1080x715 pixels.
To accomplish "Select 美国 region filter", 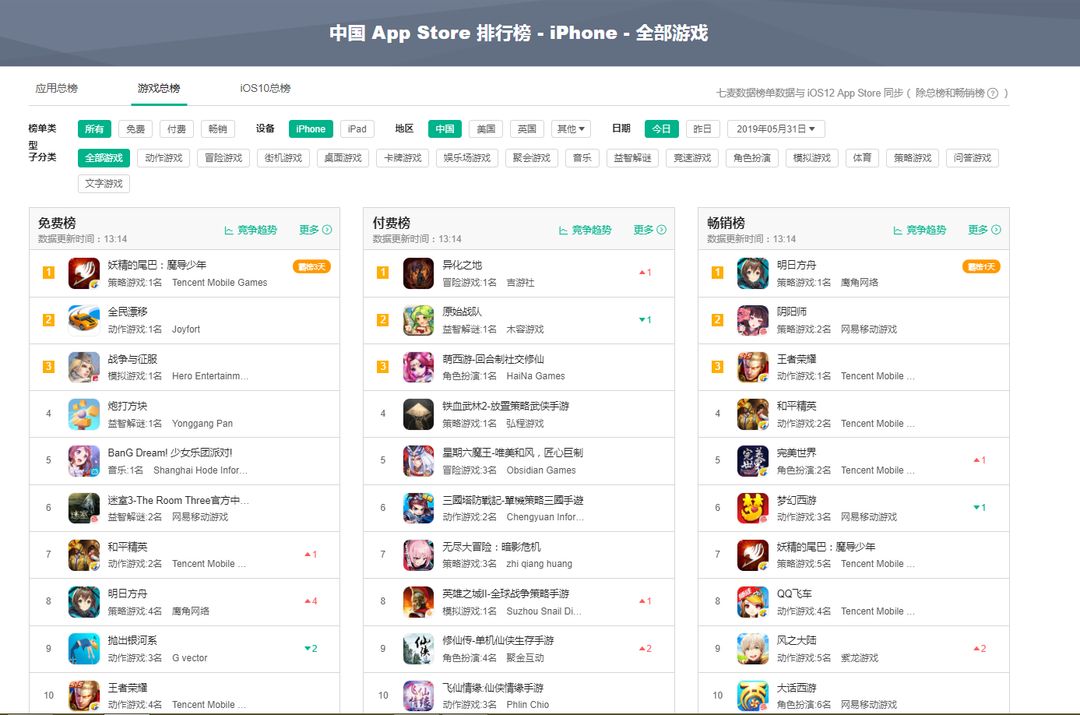I will point(486,129).
